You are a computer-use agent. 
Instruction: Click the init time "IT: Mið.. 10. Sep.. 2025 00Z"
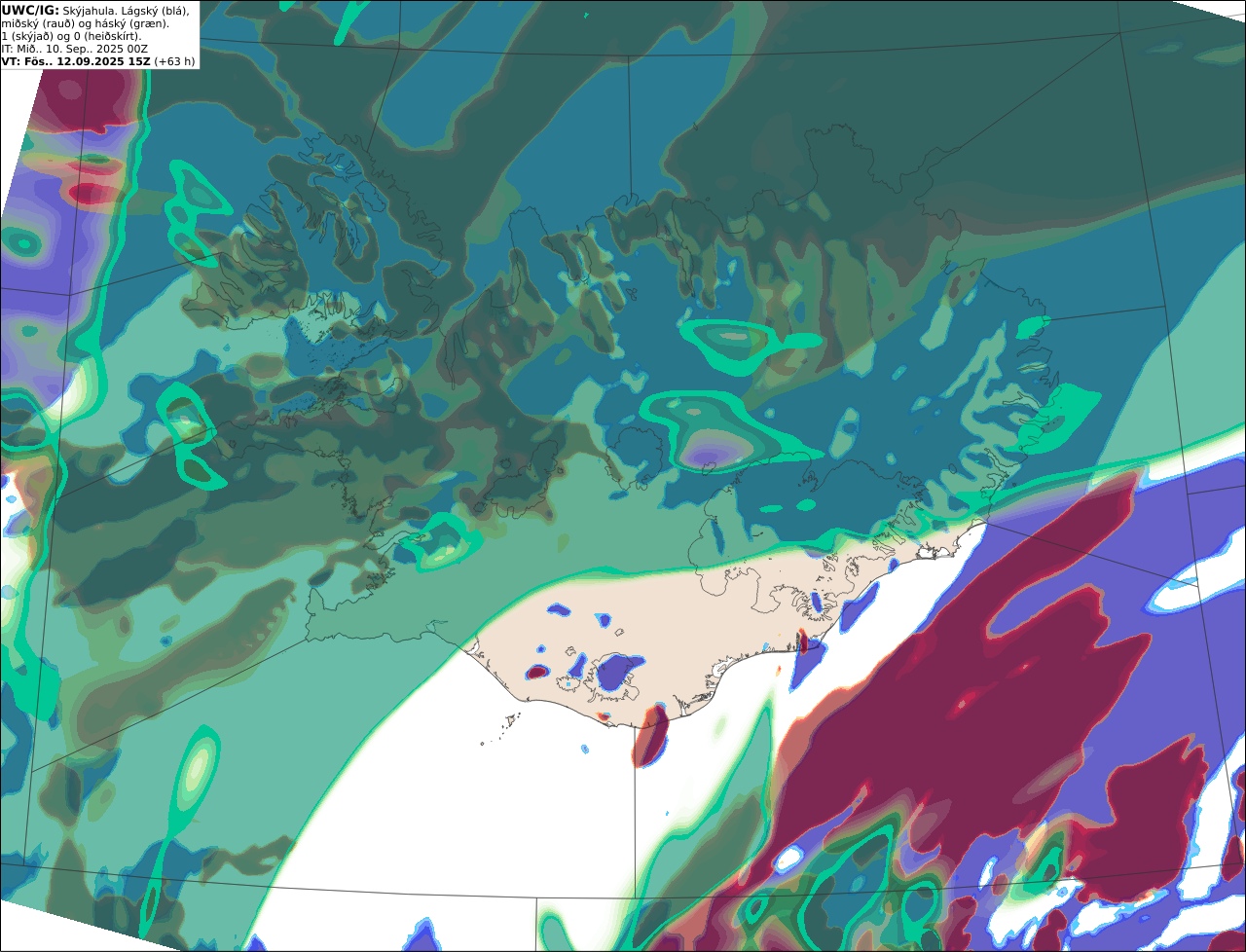click(x=74, y=49)
